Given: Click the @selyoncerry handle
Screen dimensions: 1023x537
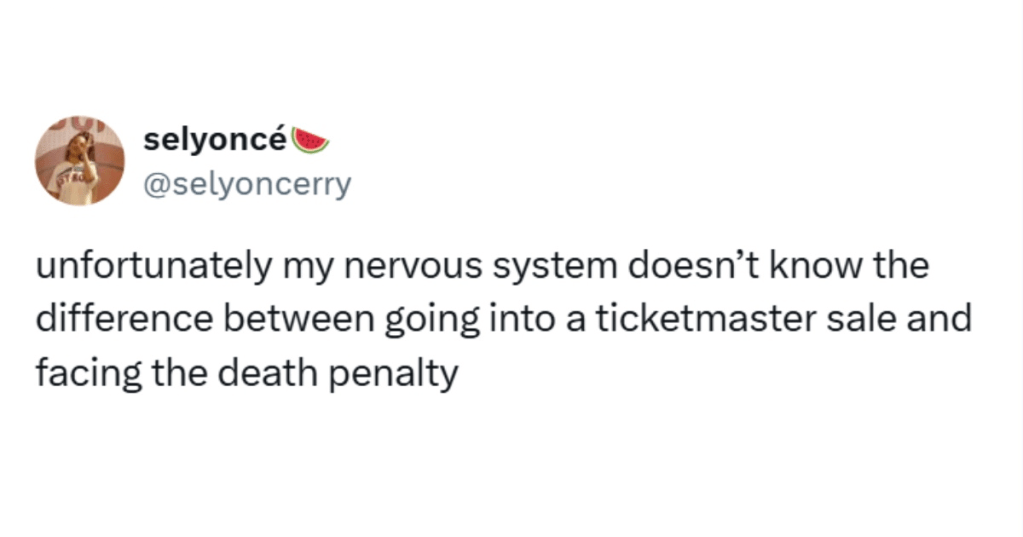Looking at the screenshot, I should coord(247,185).
